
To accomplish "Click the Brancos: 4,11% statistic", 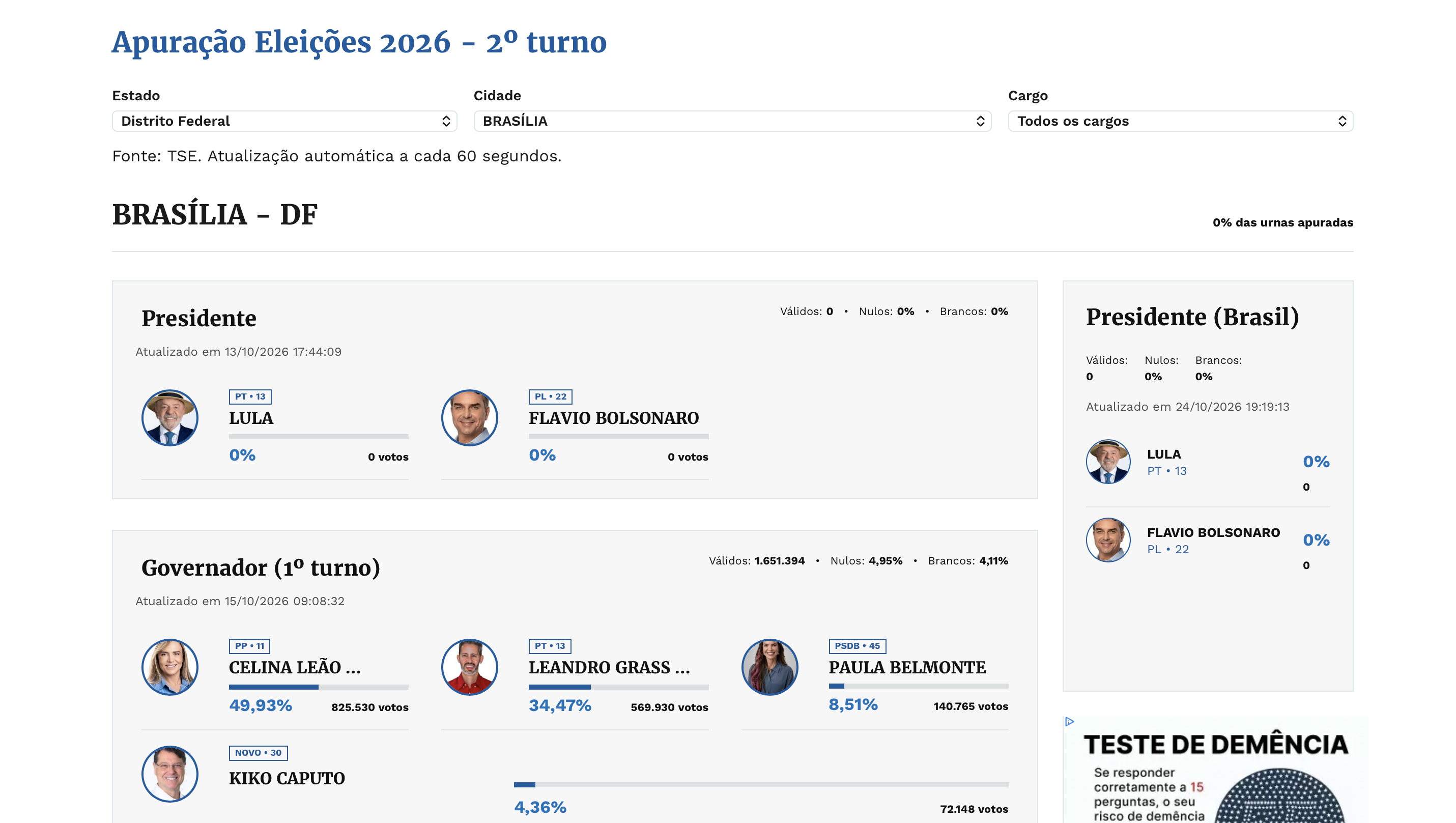I will 967,561.
